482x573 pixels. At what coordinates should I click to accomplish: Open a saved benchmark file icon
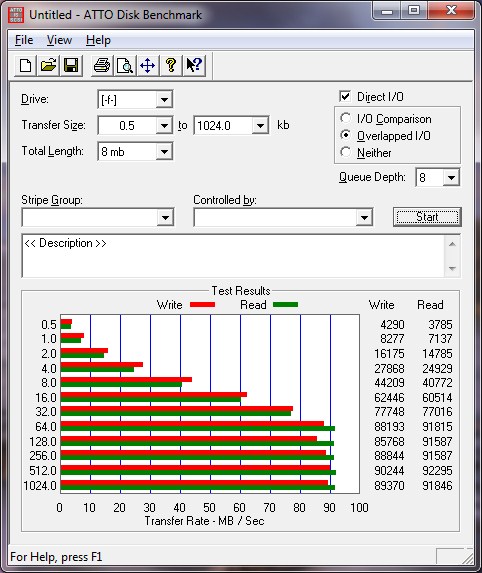[x=48, y=66]
